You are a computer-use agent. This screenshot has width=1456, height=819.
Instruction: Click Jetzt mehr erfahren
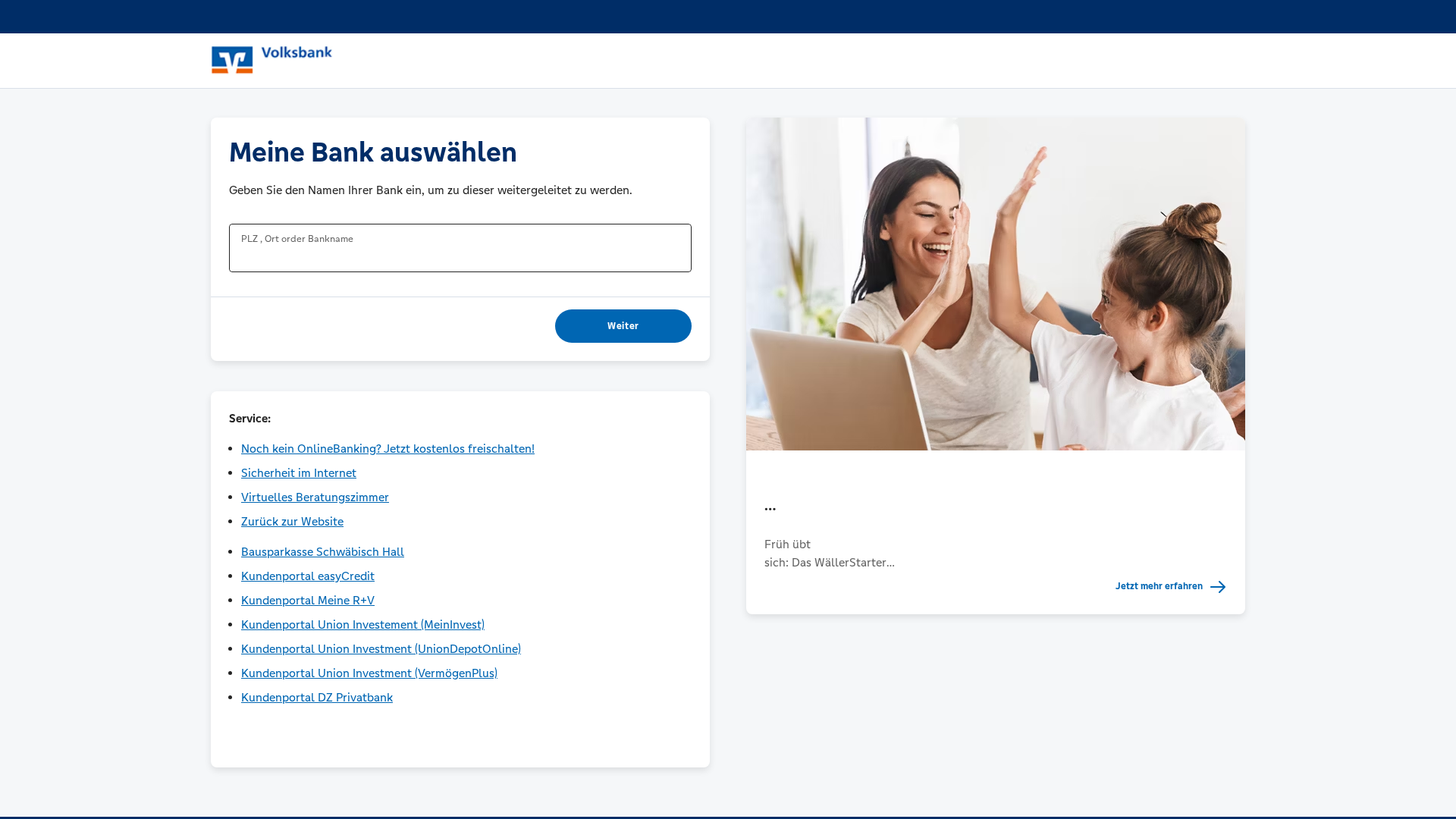(1158, 586)
